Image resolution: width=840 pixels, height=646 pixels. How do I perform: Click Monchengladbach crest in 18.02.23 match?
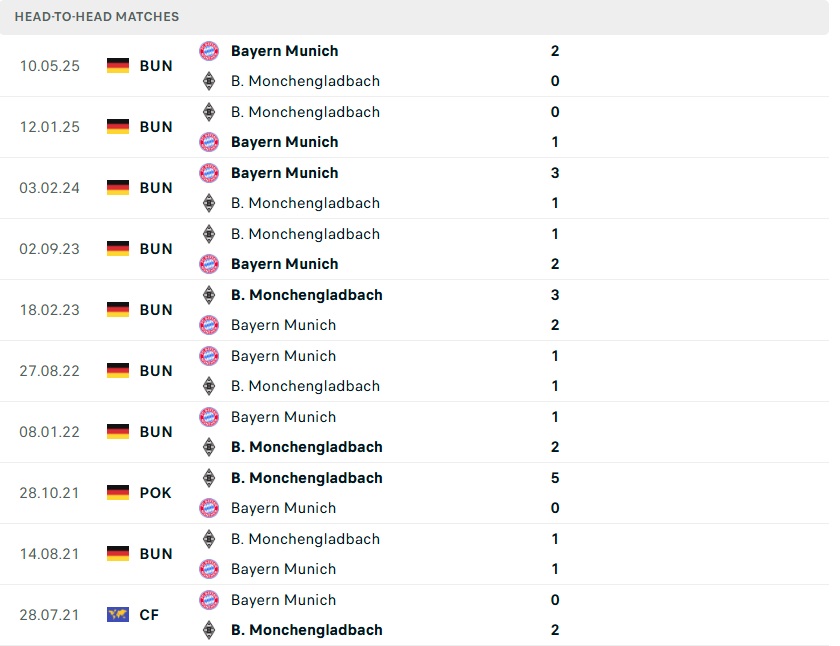point(209,295)
